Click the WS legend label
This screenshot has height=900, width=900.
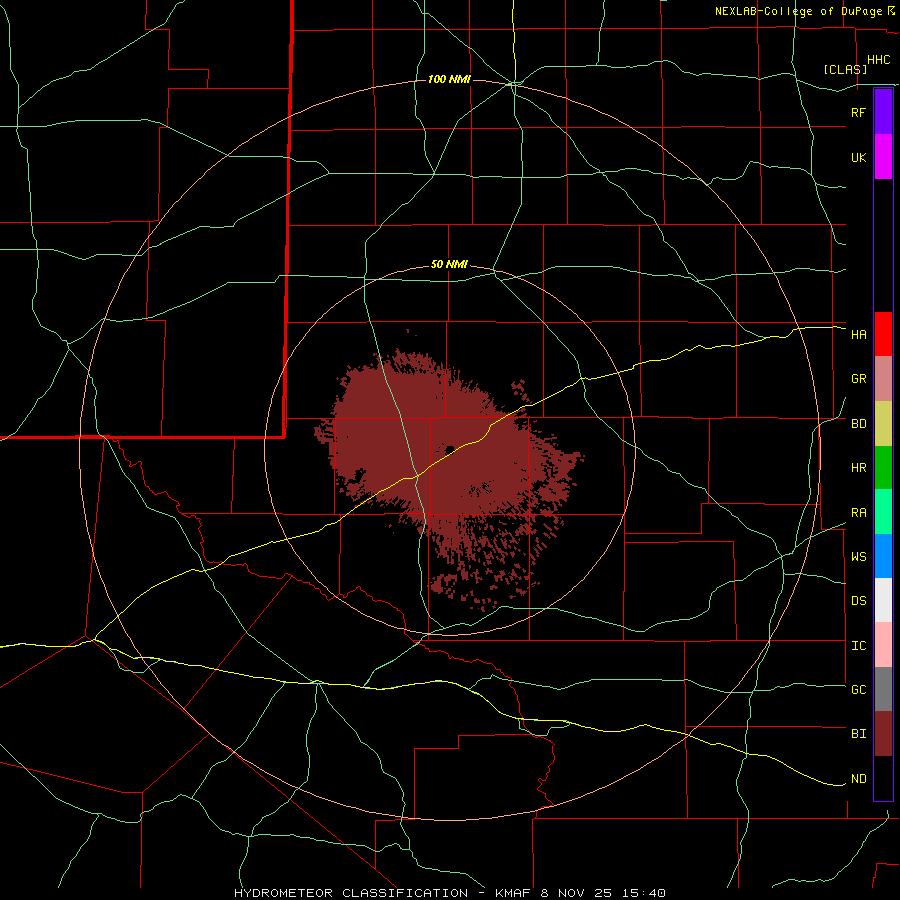tap(858, 557)
